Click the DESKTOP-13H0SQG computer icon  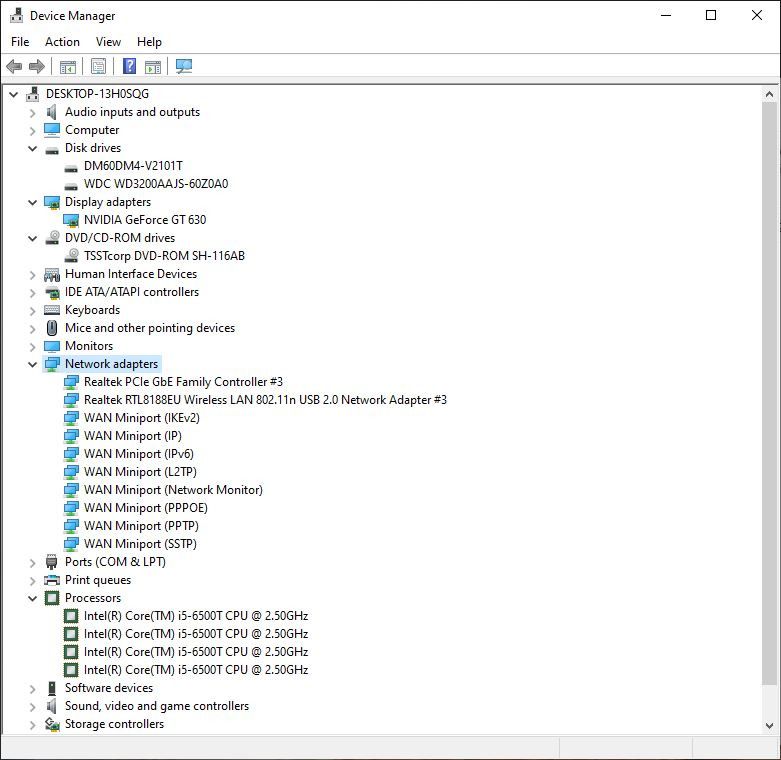click(33, 94)
